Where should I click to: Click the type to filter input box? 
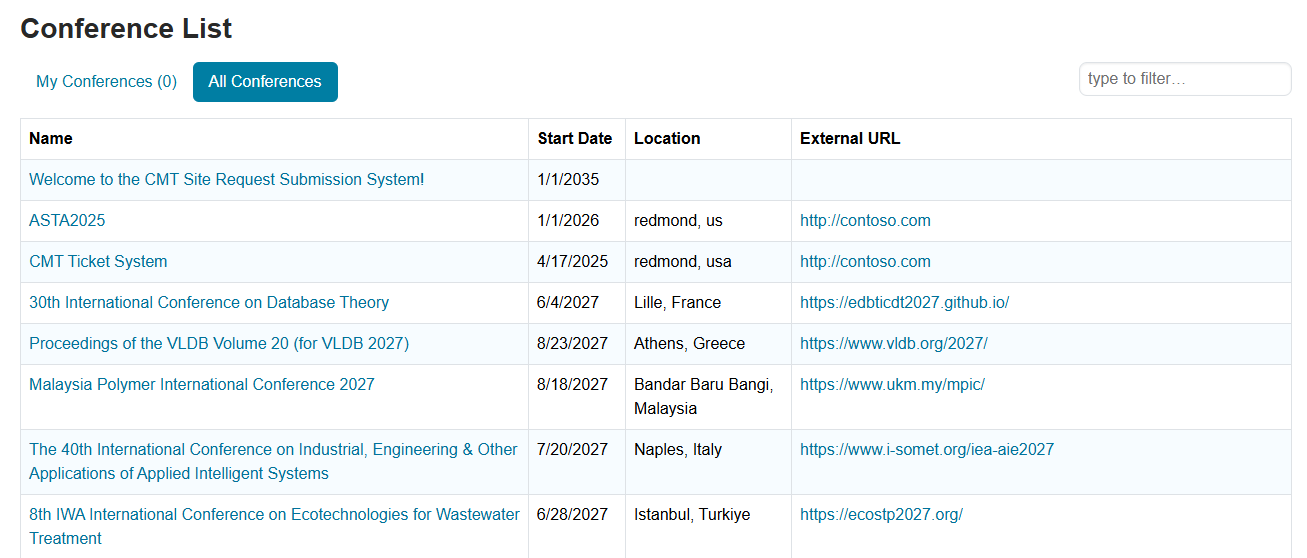coord(1184,79)
